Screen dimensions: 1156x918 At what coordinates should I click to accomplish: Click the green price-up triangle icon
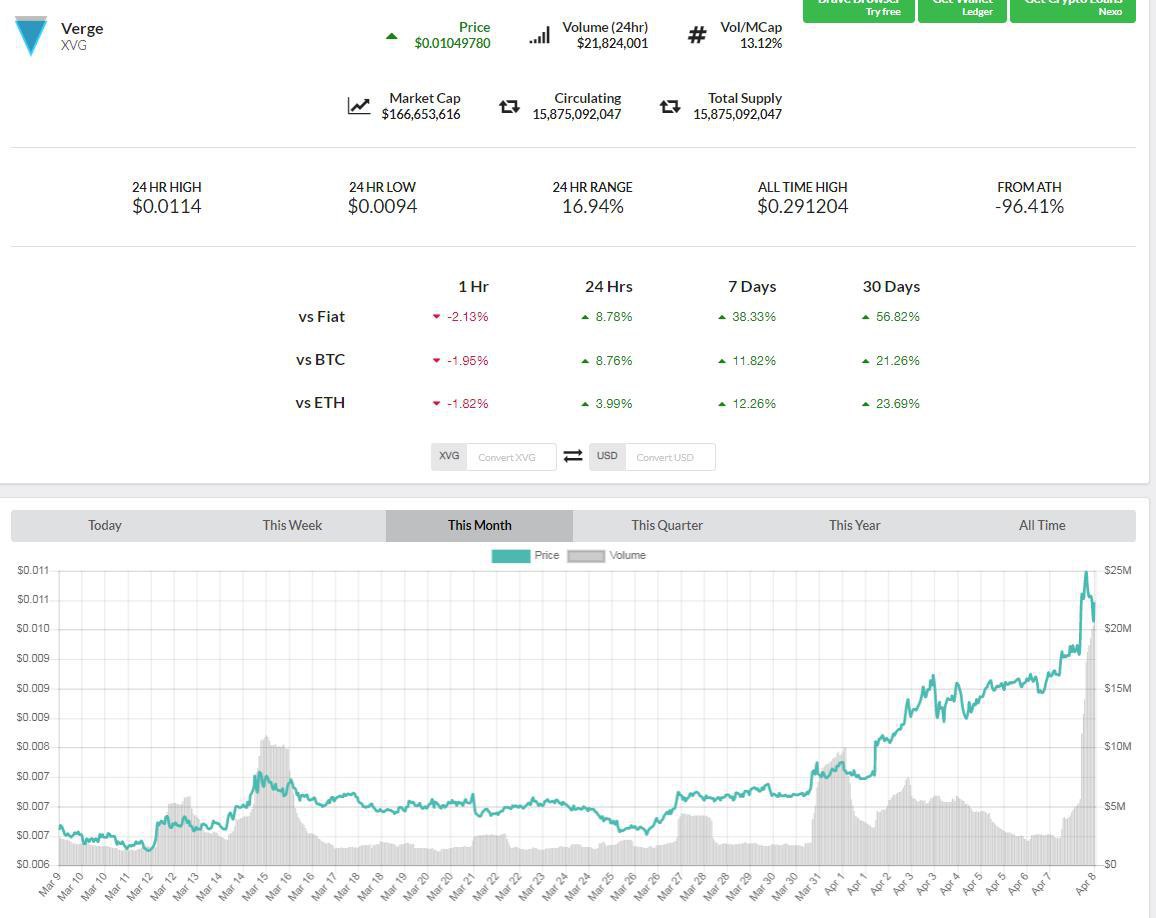(x=392, y=37)
